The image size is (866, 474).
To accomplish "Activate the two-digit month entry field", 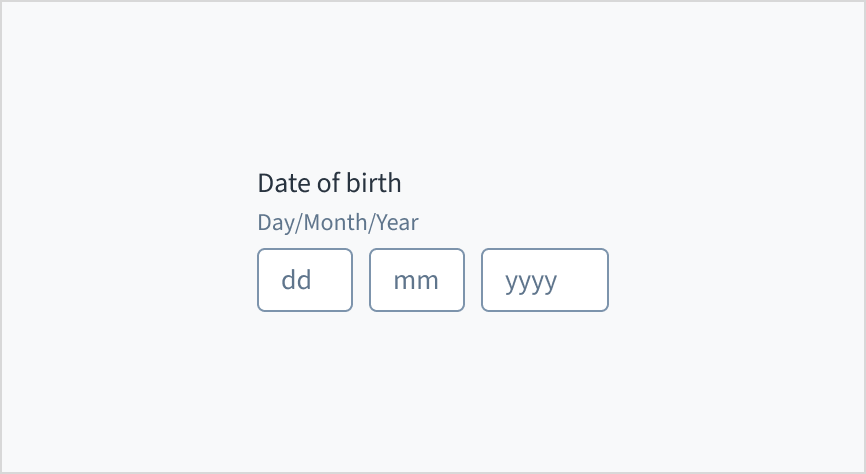I will click(x=417, y=280).
